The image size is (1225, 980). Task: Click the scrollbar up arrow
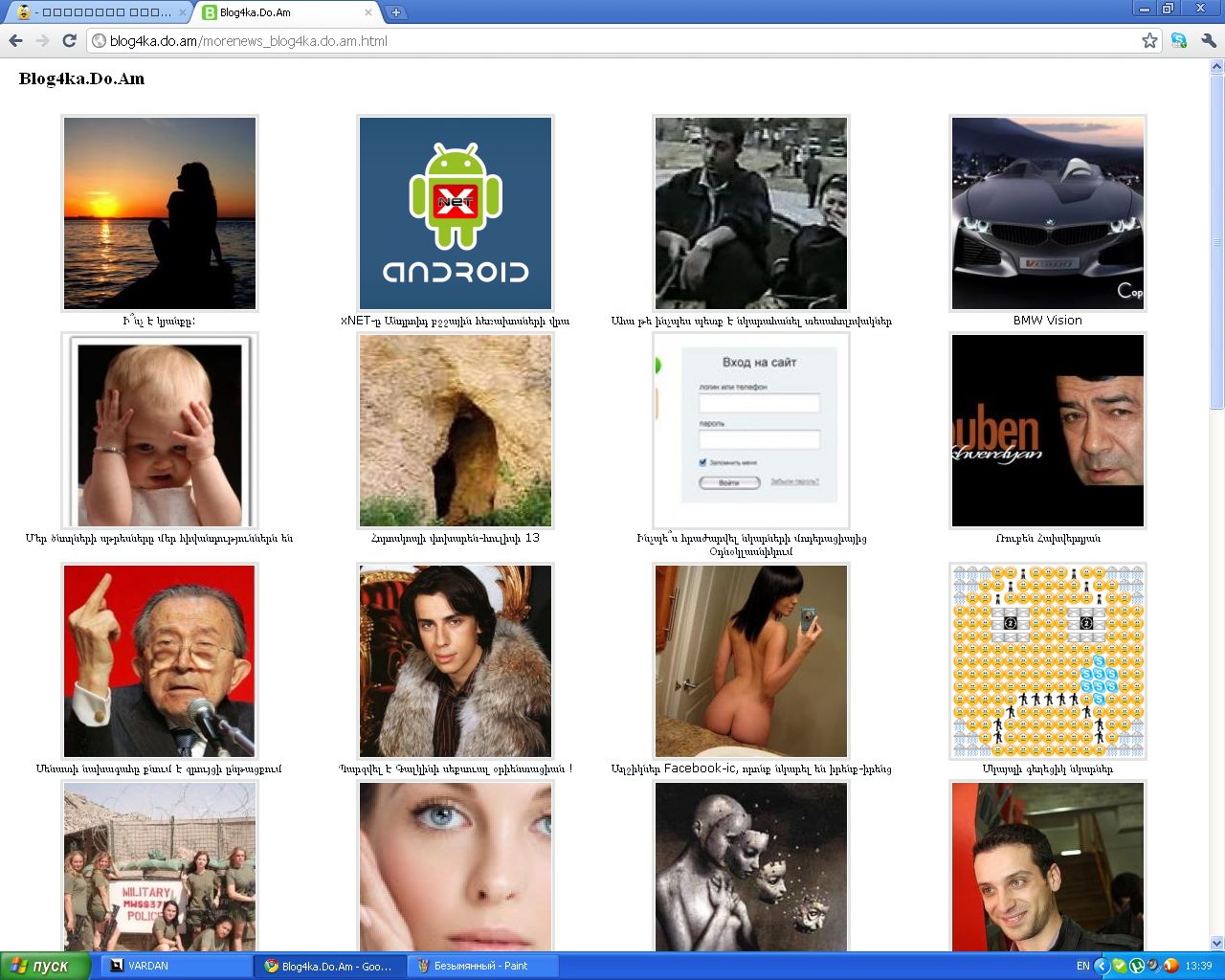(x=1217, y=67)
